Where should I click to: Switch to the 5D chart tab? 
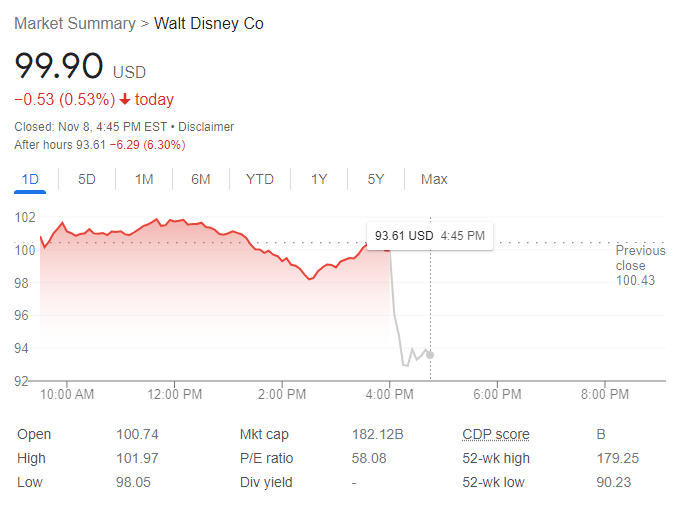click(87, 179)
